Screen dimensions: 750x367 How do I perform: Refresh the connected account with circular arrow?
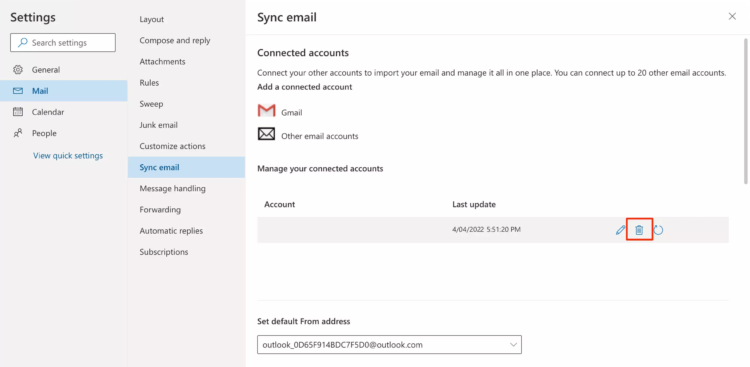(658, 230)
